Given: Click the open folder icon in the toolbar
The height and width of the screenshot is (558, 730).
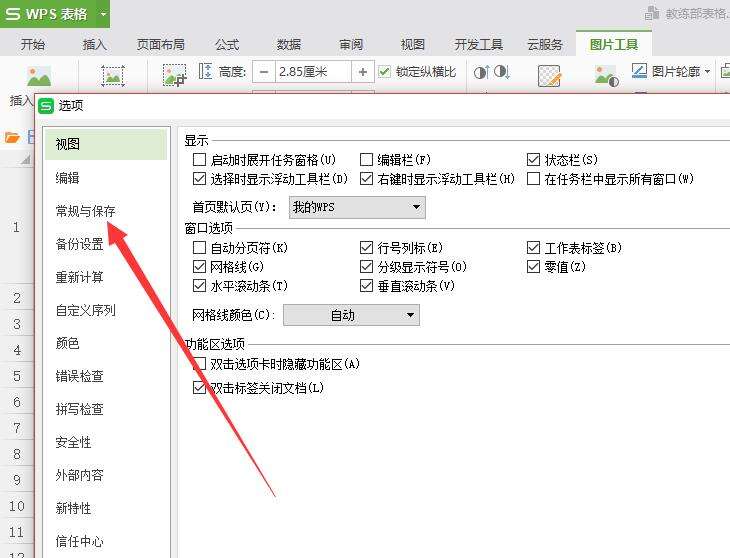Looking at the screenshot, I should click(12, 137).
